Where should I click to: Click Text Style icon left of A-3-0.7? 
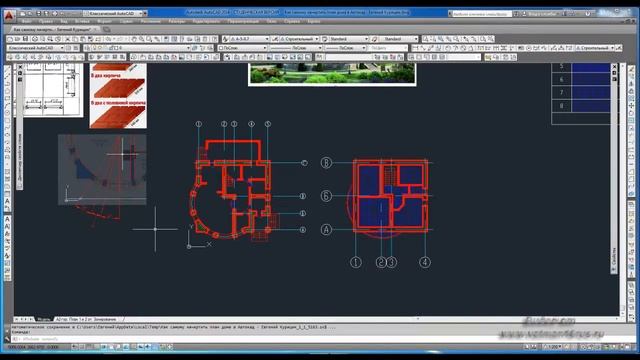225,39
